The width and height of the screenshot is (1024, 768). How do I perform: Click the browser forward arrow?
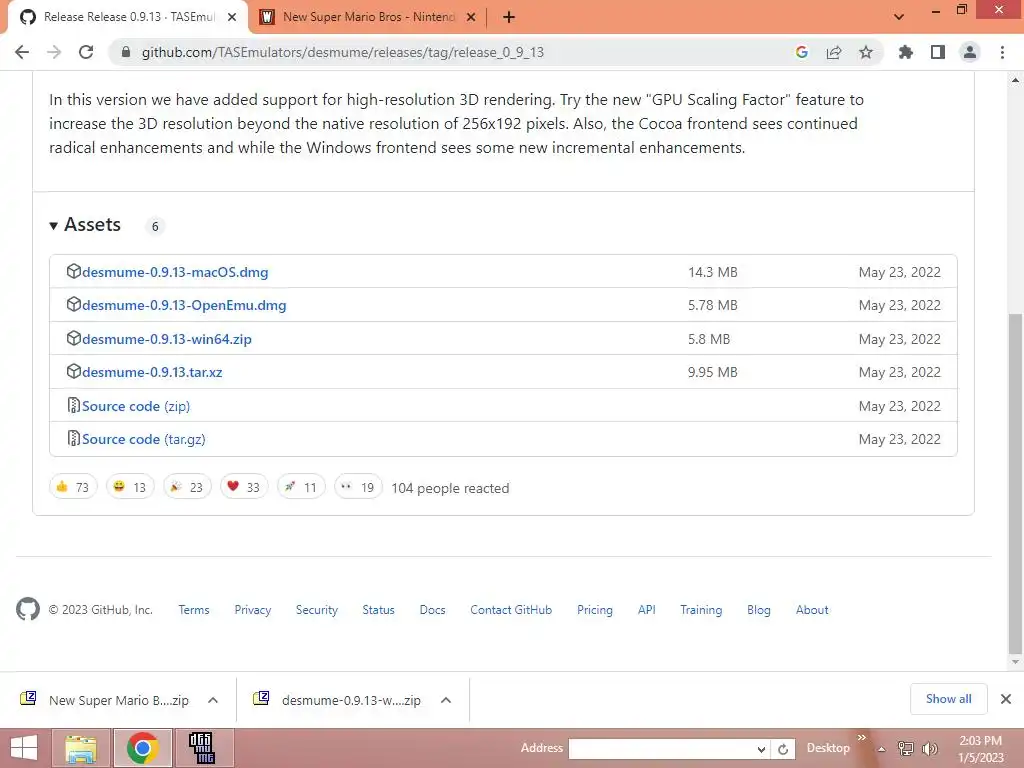[x=54, y=52]
